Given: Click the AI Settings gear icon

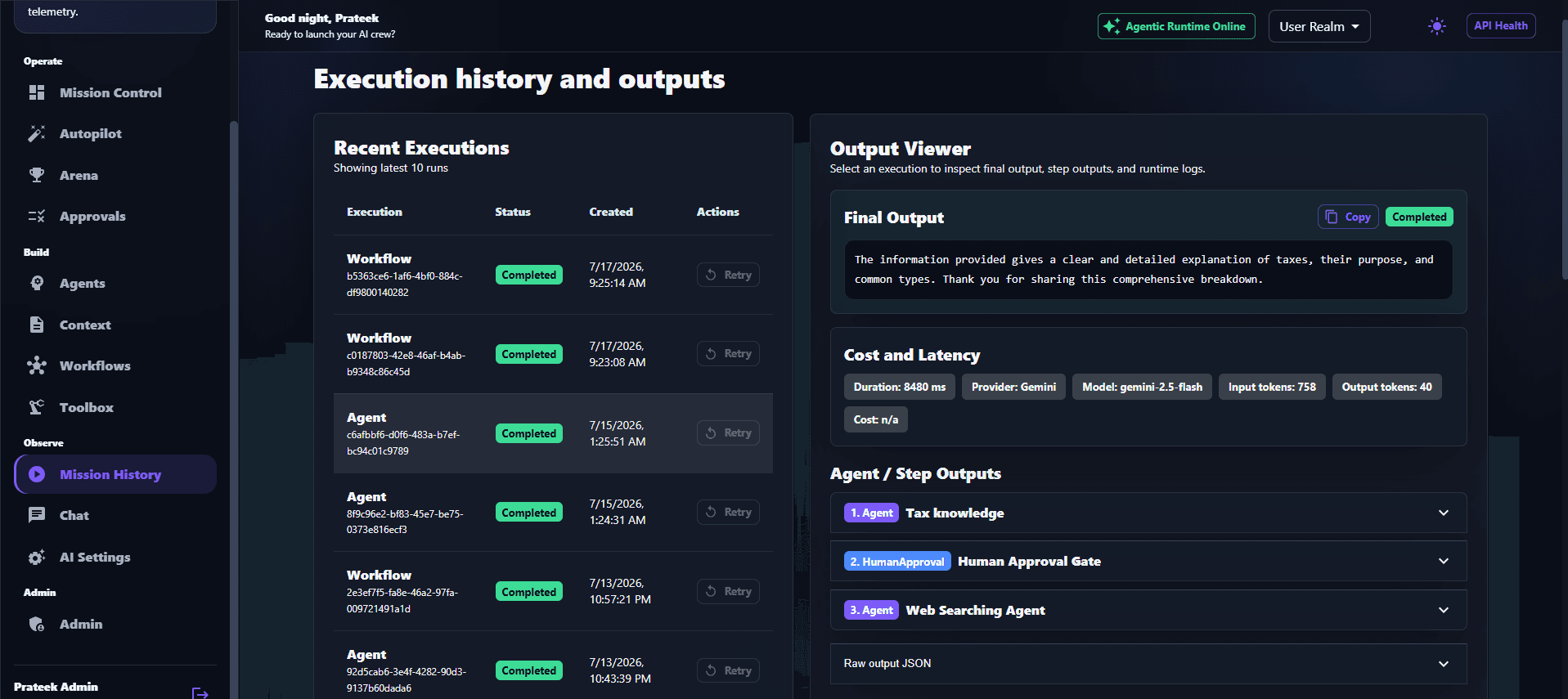Looking at the screenshot, I should pyautogui.click(x=37, y=557).
